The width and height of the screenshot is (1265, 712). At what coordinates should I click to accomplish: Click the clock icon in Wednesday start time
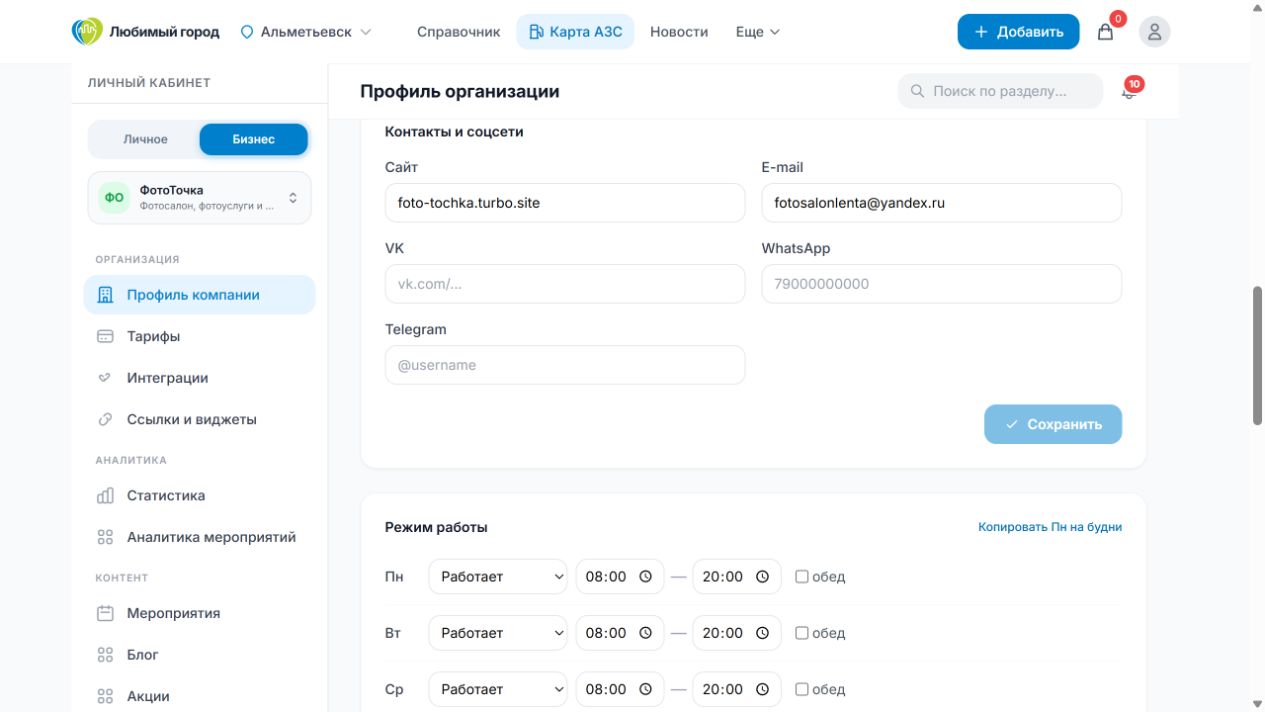tap(645, 689)
